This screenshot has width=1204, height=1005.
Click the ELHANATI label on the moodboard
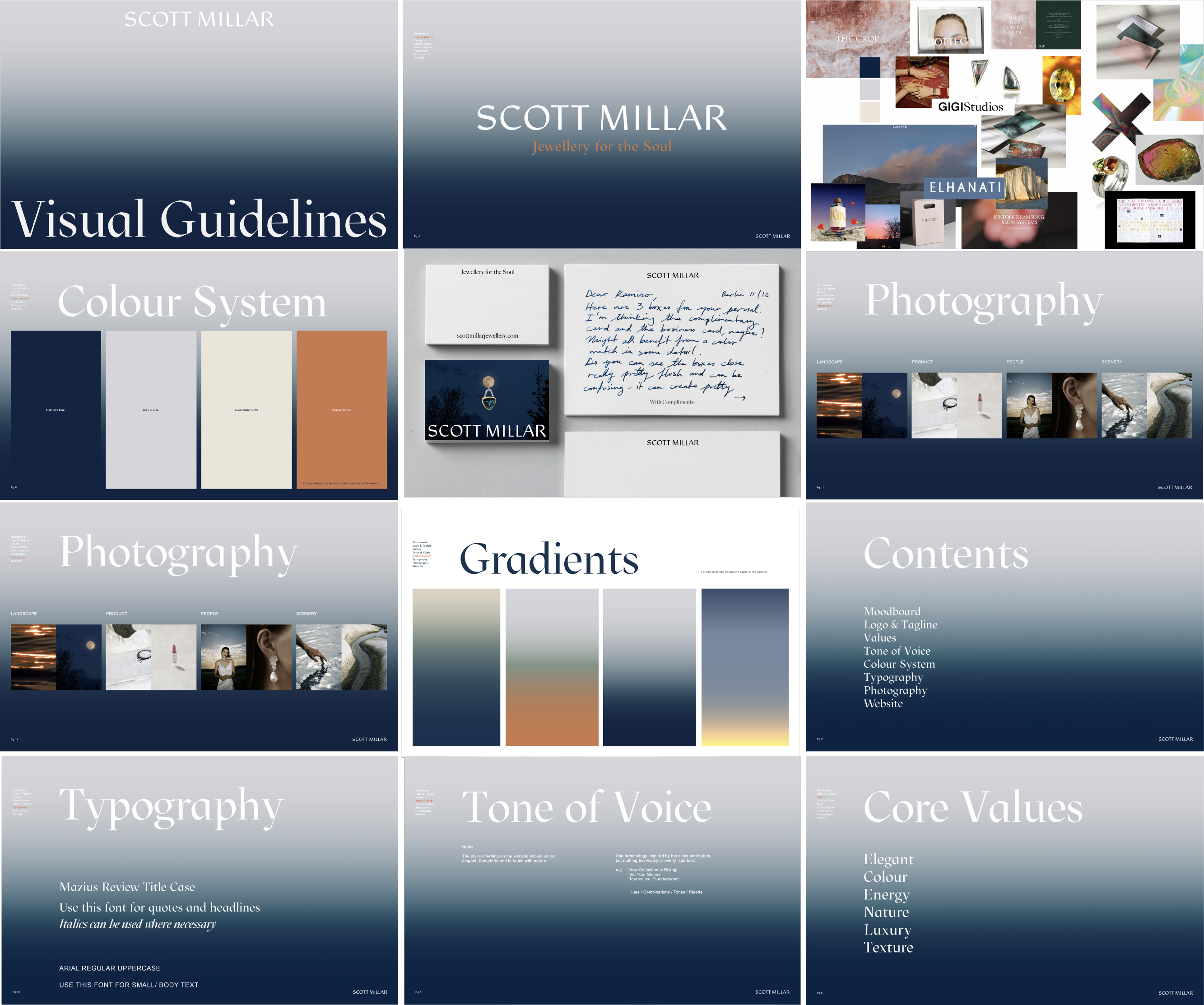pyautogui.click(x=966, y=187)
